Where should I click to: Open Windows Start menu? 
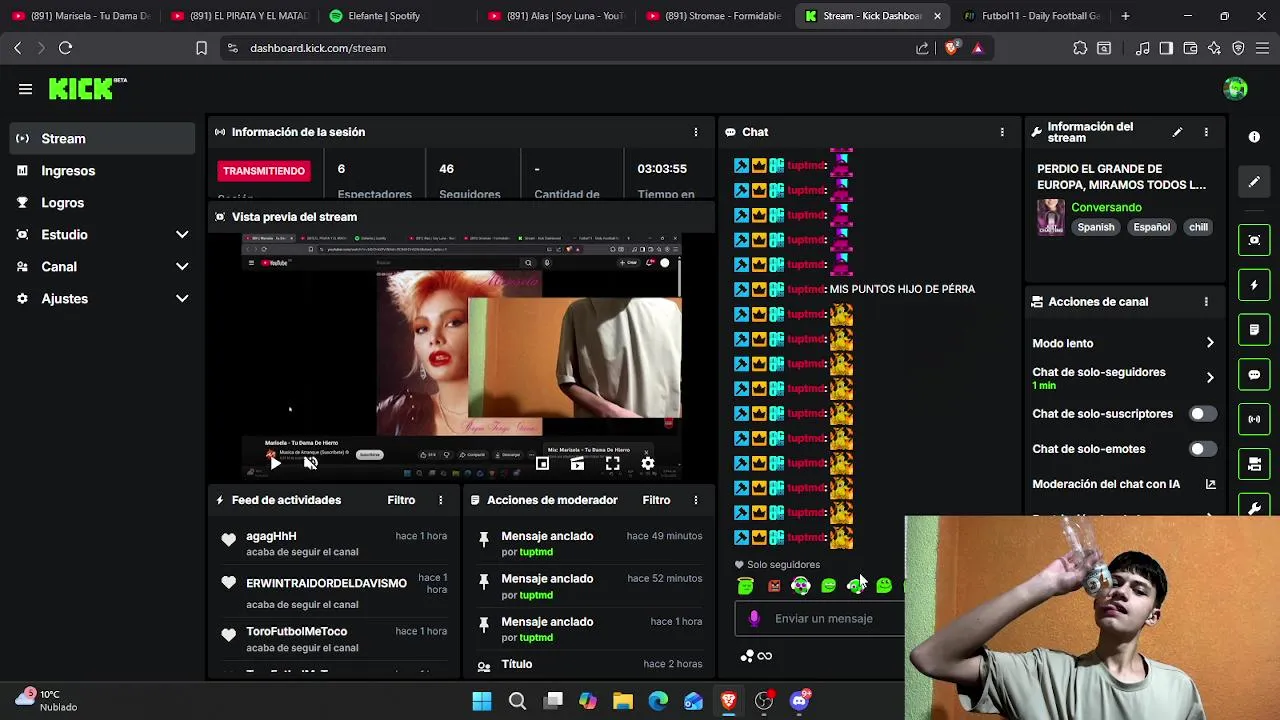point(482,701)
